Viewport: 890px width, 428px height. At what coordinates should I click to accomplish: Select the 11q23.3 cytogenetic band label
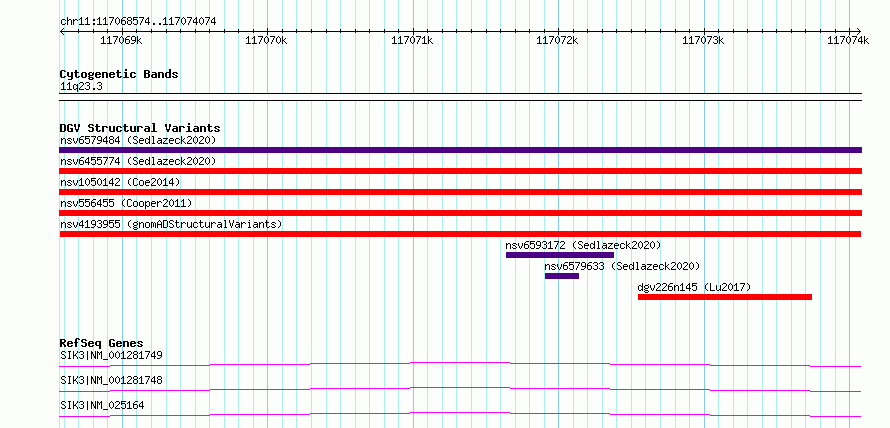[x=81, y=86]
